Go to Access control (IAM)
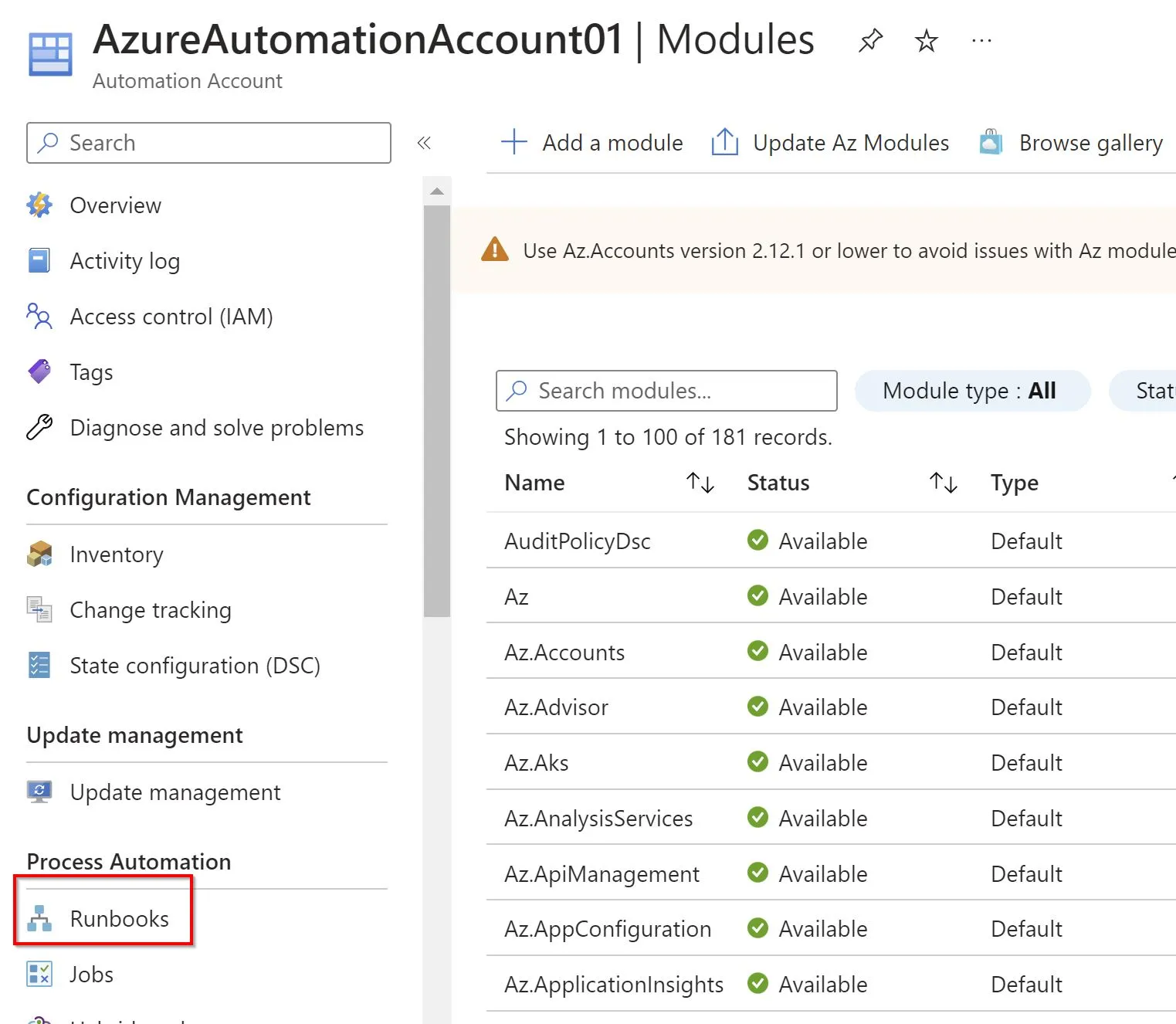Viewport: 1176px width, 1024px height. (171, 317)
